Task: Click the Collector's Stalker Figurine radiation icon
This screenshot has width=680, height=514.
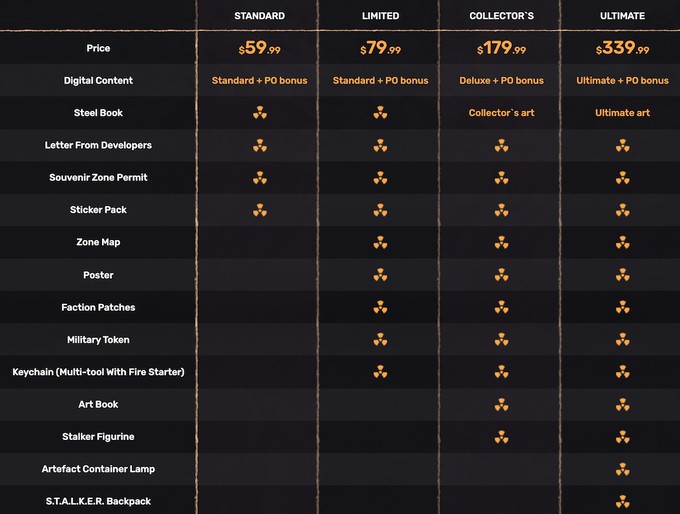Action: click(501, 437)
